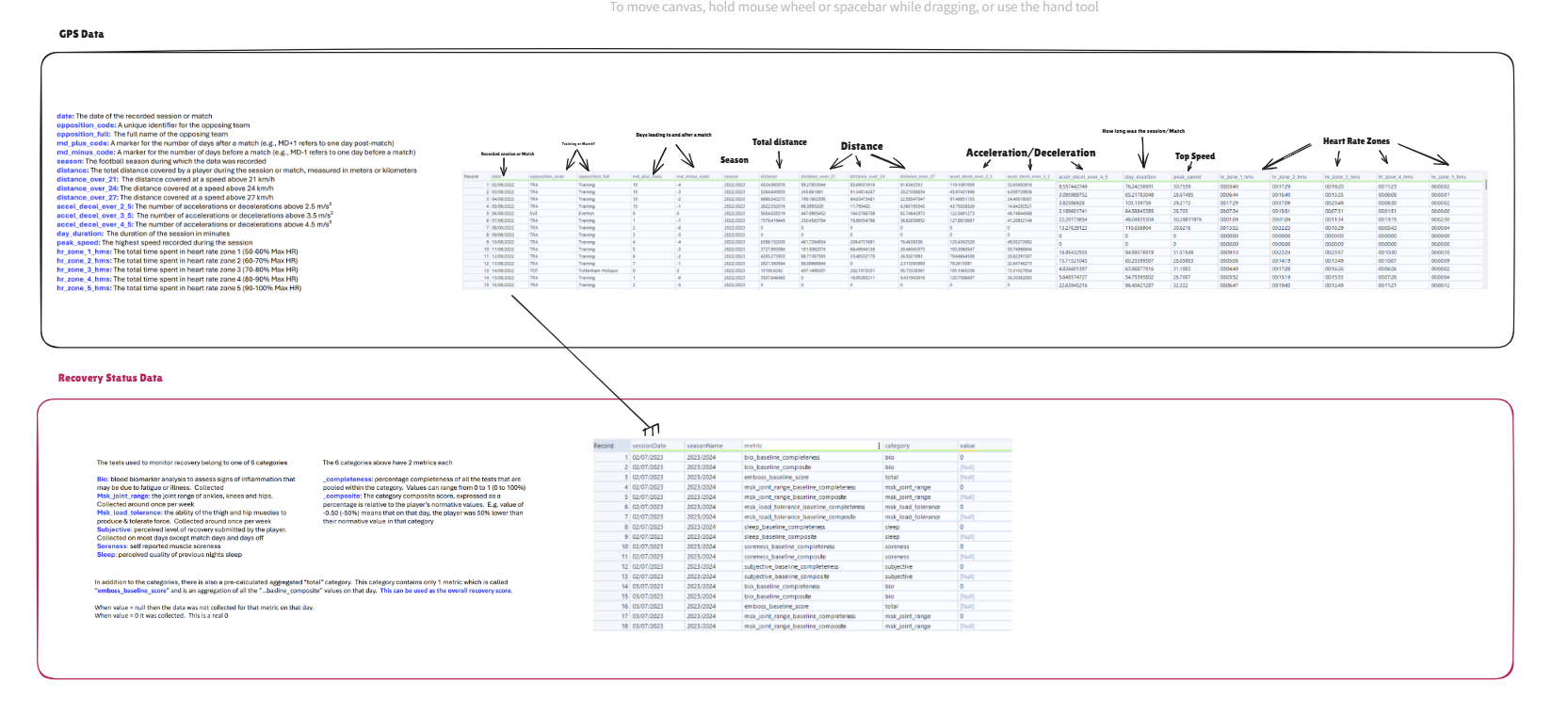Select the Recovery Status Data heading

[110, 378]
